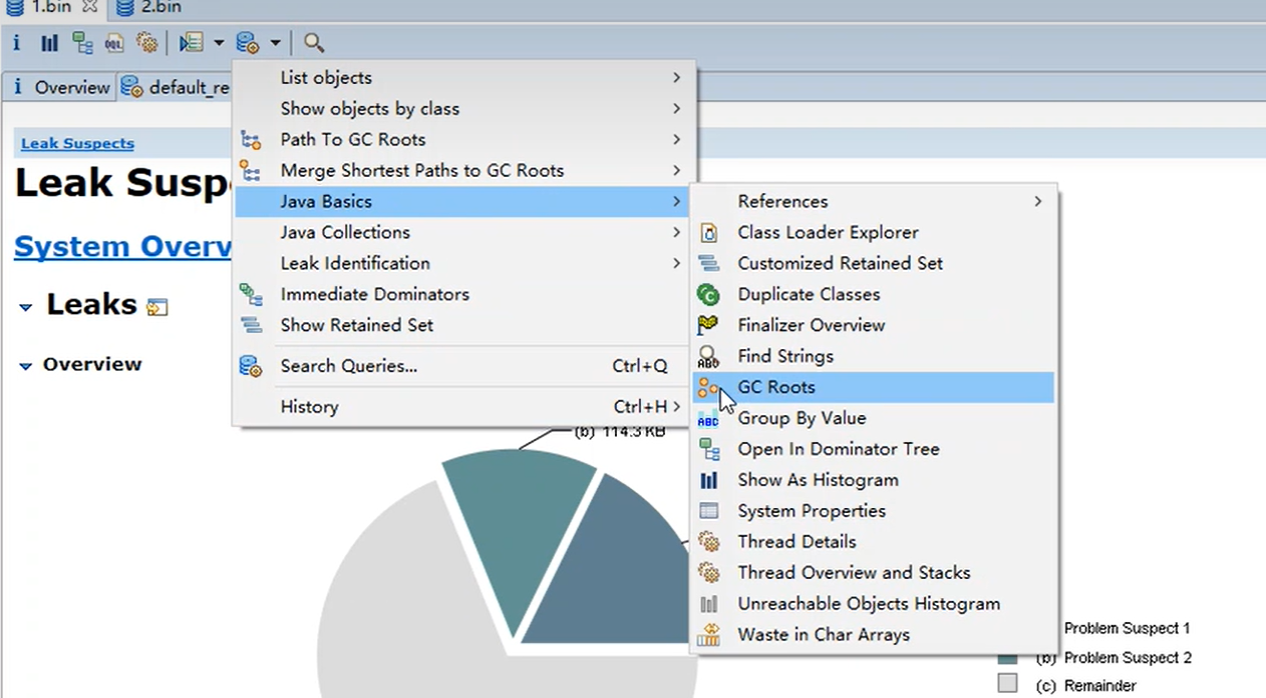Open the OQL query editor icon
1266x698 pixels.
114,43
